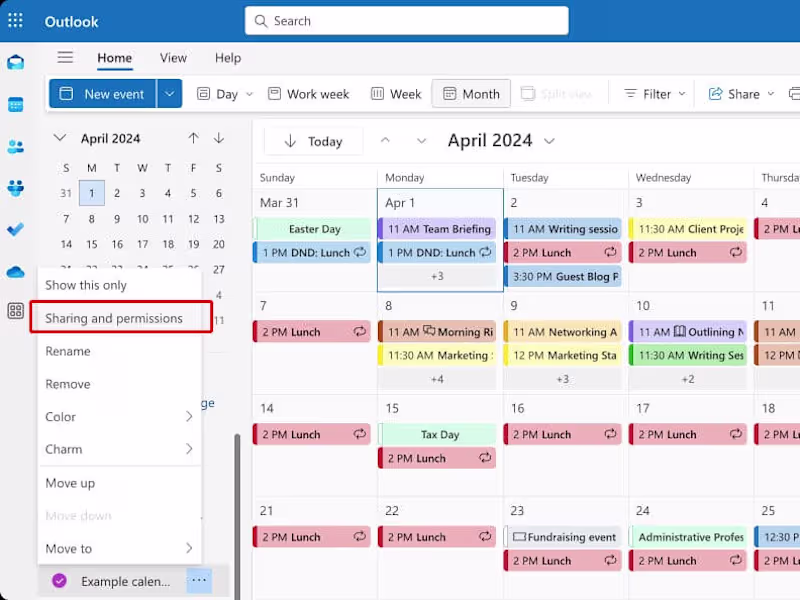
Task: Show +3 more events on Apr 1
Action: 438,277
